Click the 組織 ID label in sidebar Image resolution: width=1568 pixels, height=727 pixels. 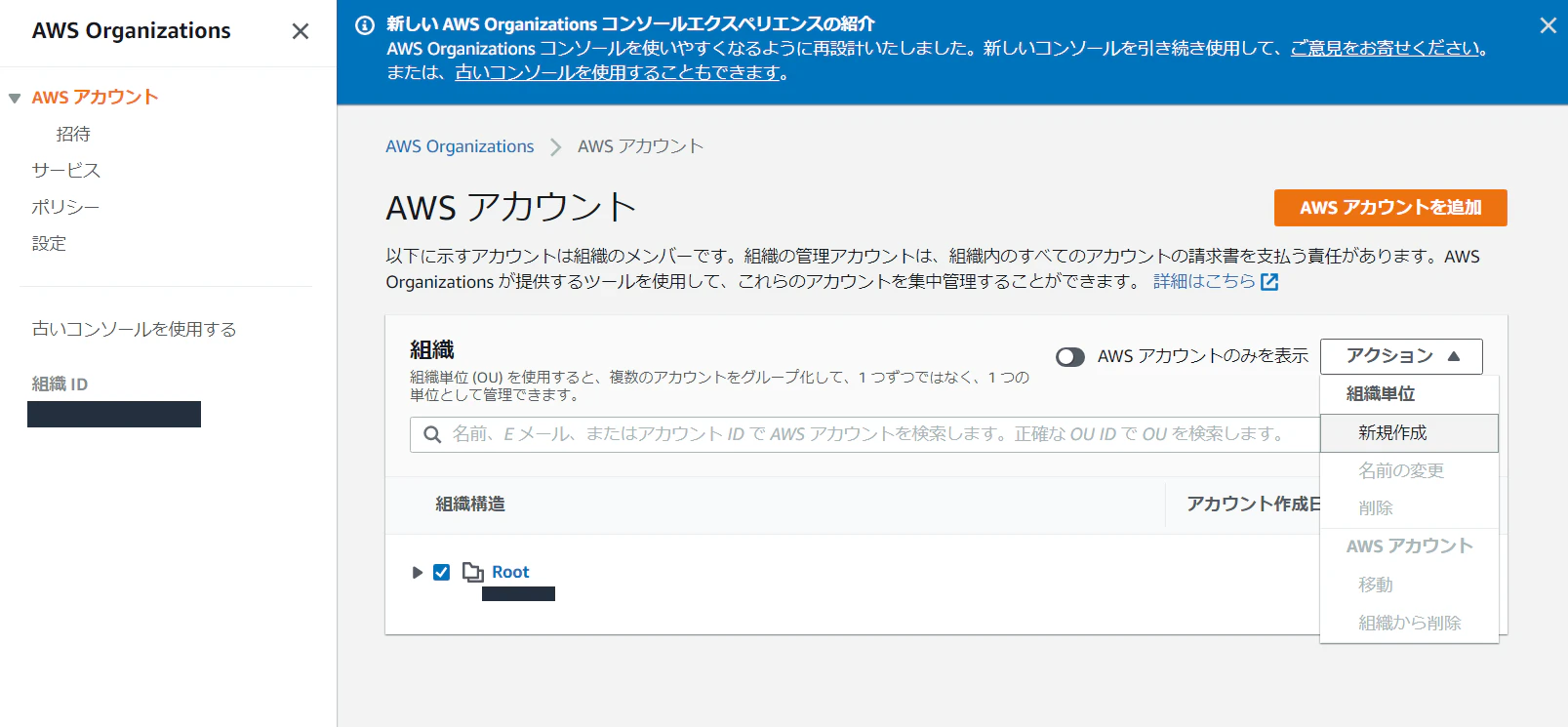pos(60,384)
